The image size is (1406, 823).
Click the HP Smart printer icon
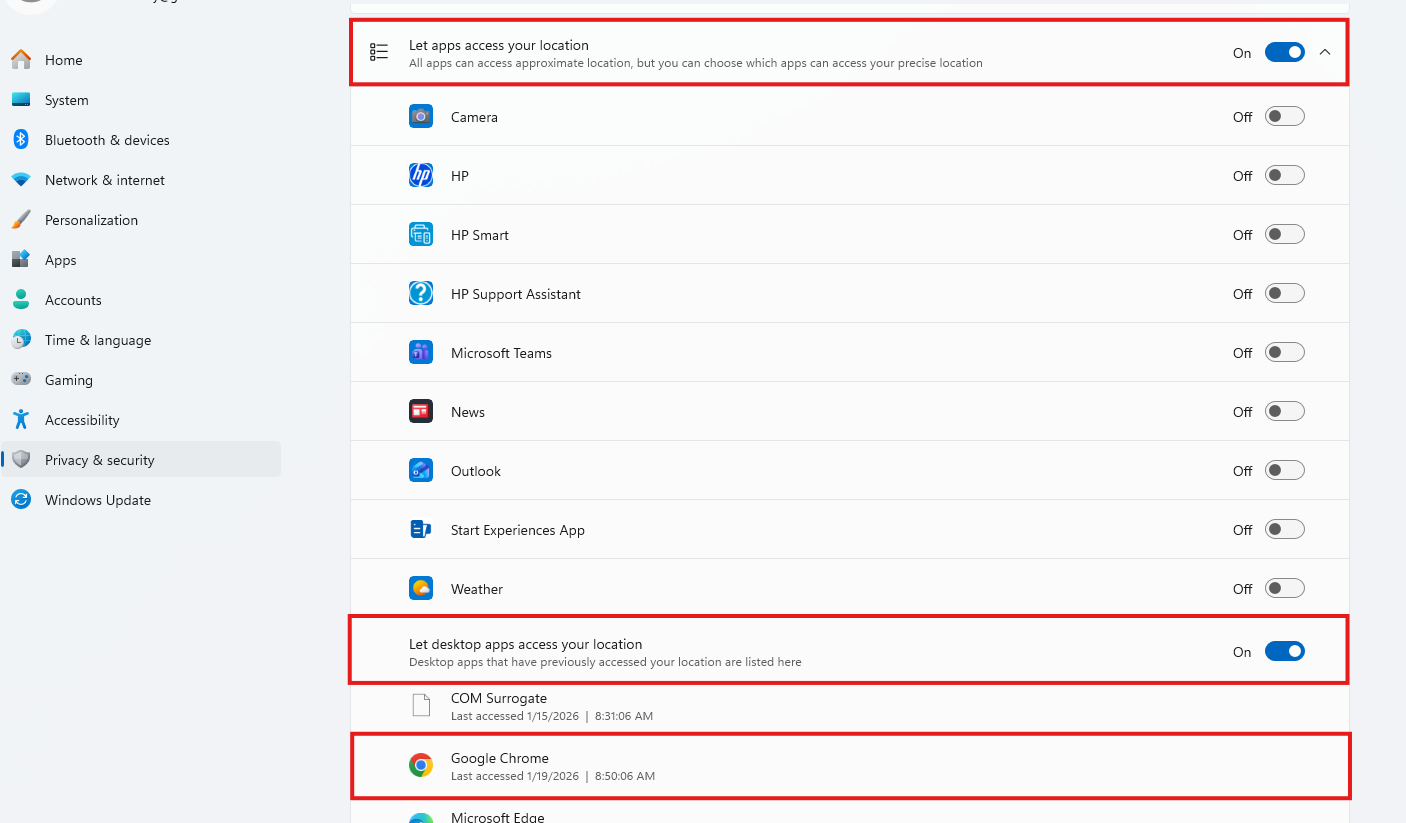tap(421, 235)
